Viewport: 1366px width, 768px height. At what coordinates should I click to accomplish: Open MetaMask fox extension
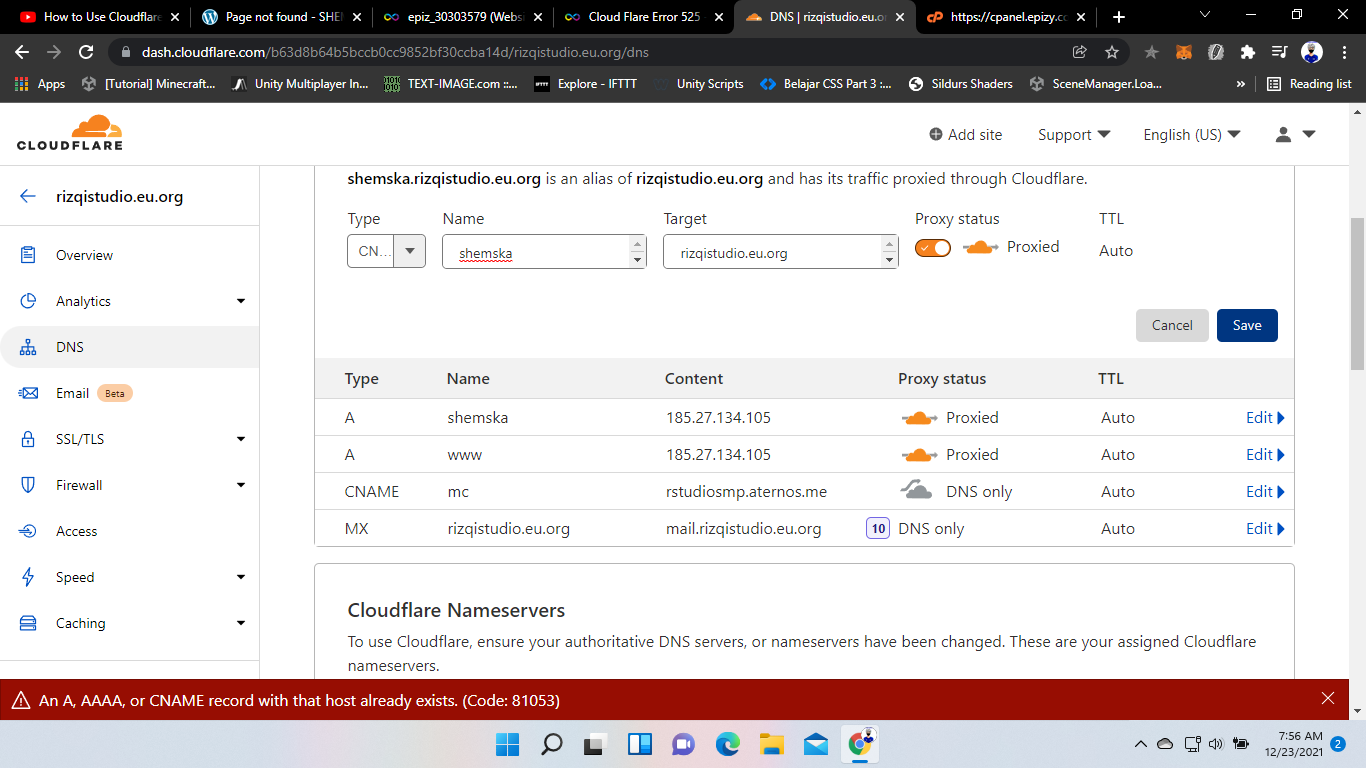(x=1183, y=52)
